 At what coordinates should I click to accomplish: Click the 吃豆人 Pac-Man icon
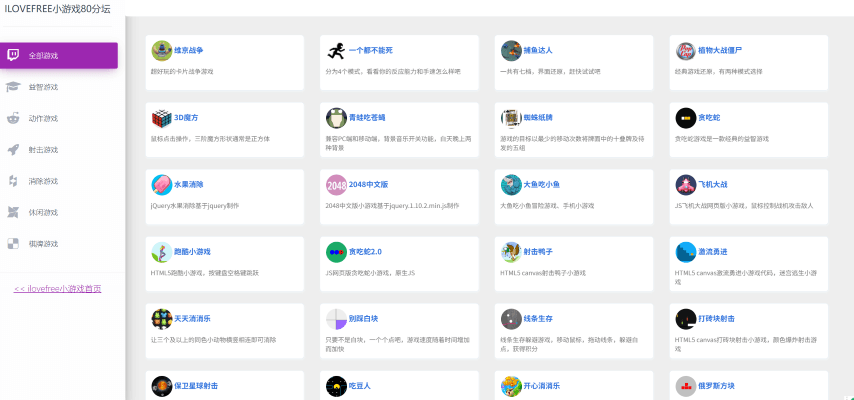coord(337,386)
